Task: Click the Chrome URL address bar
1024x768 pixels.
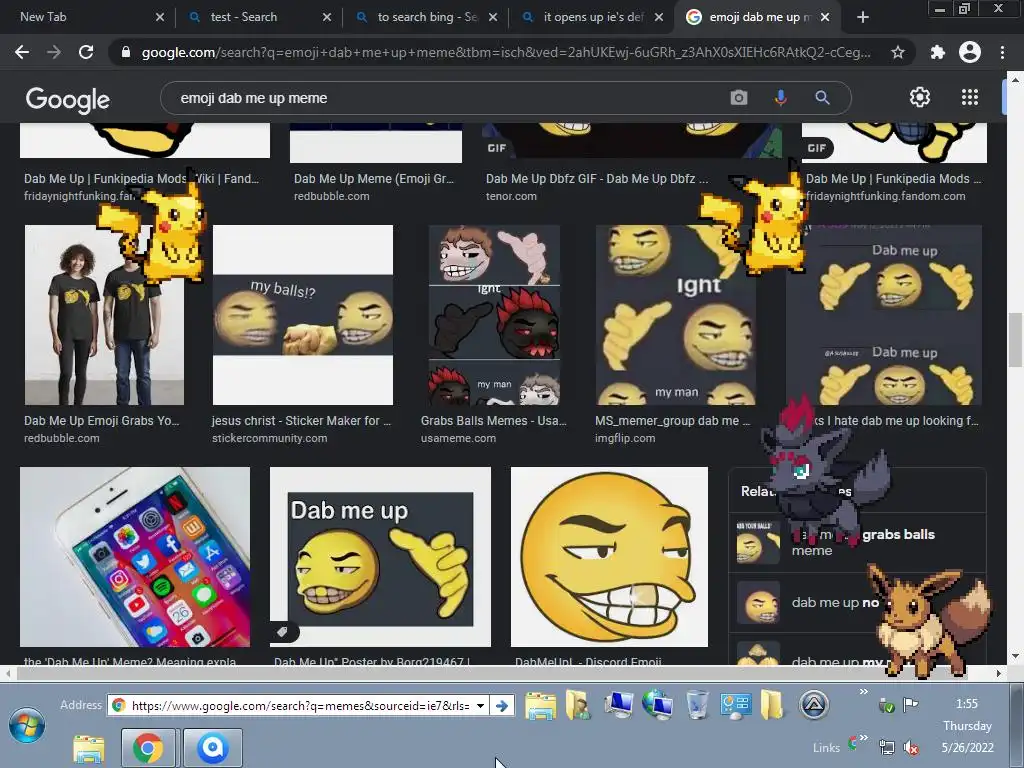Action: 506,52
